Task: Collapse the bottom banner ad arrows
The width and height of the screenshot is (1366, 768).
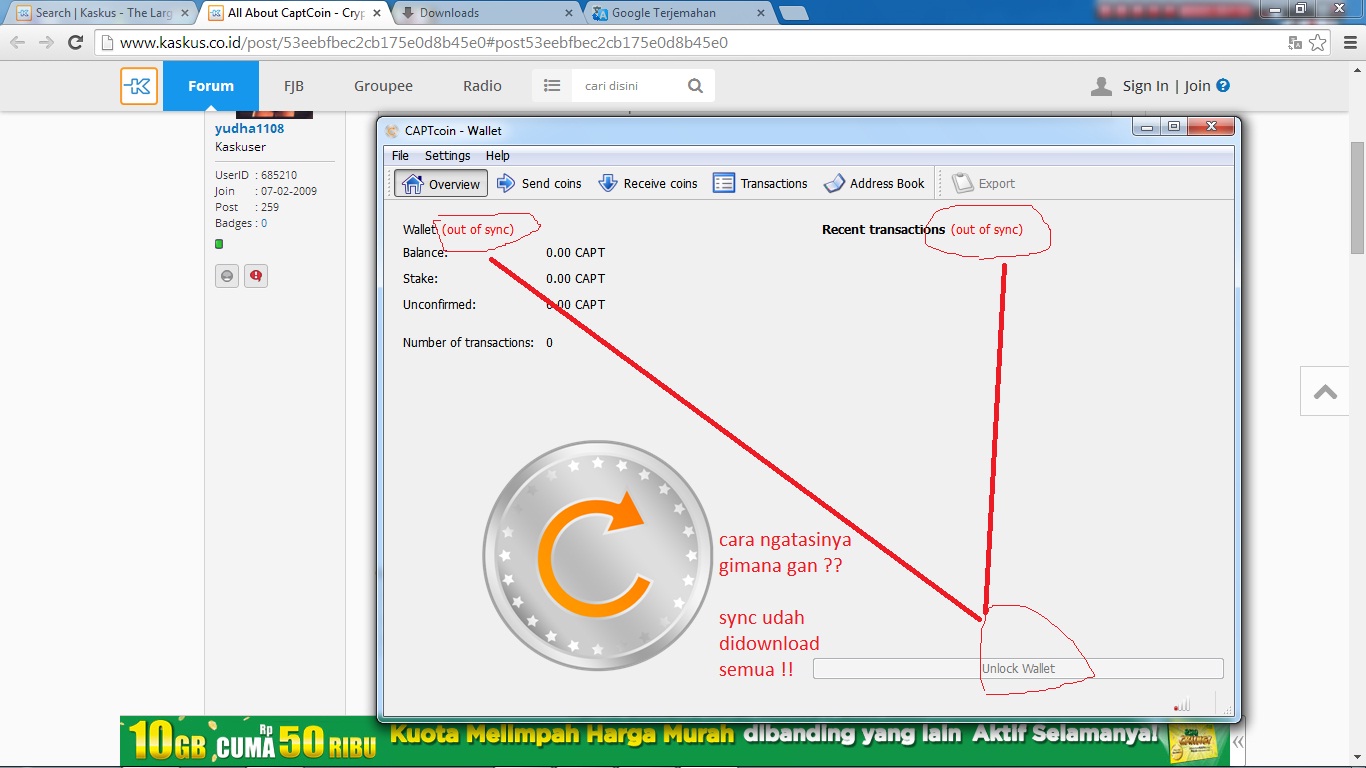Action: pyautogui.click(x=1238, y=742)
